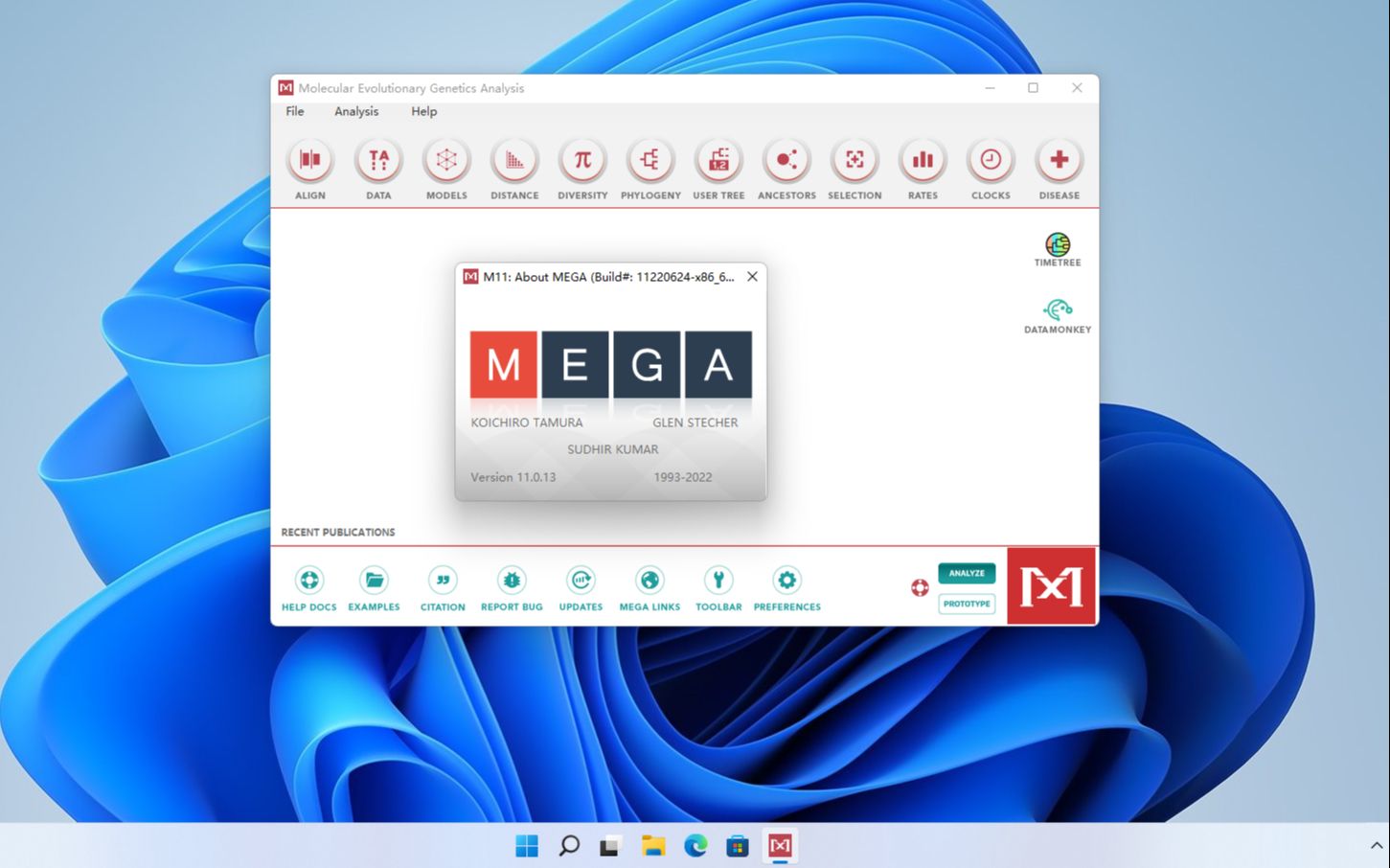Open Microsoft Store from taskbar
Viewport: 1390px width, 868px height.
738,846
